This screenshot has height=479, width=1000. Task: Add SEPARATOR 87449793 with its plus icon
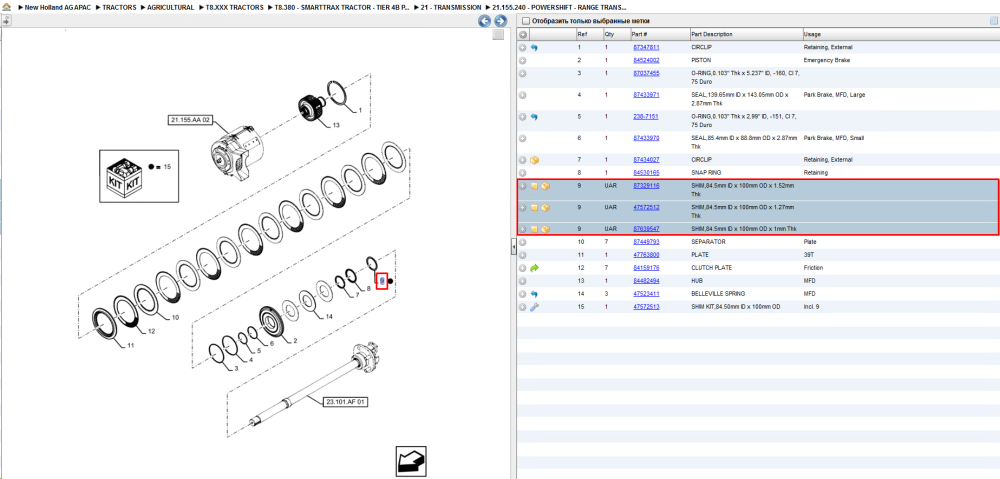[x=522, y=242]
